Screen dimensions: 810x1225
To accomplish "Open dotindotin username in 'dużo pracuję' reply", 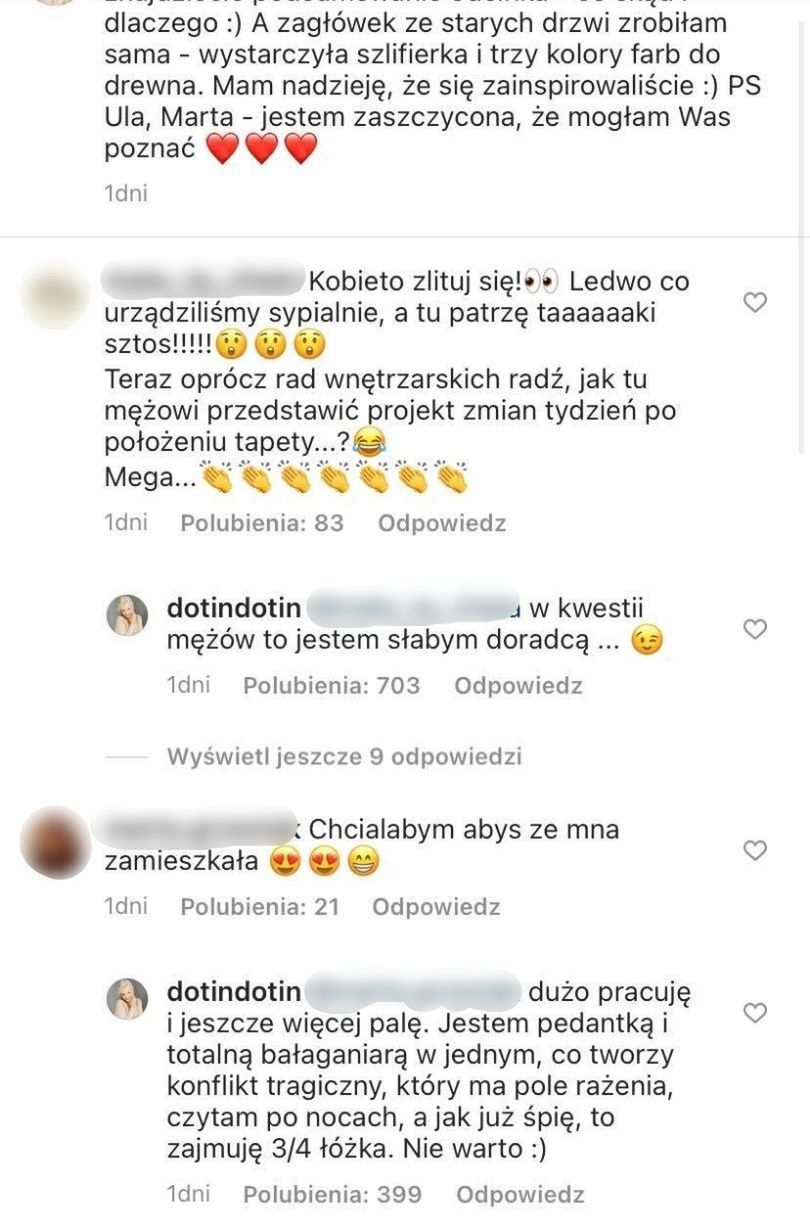I will pos(234,991).
